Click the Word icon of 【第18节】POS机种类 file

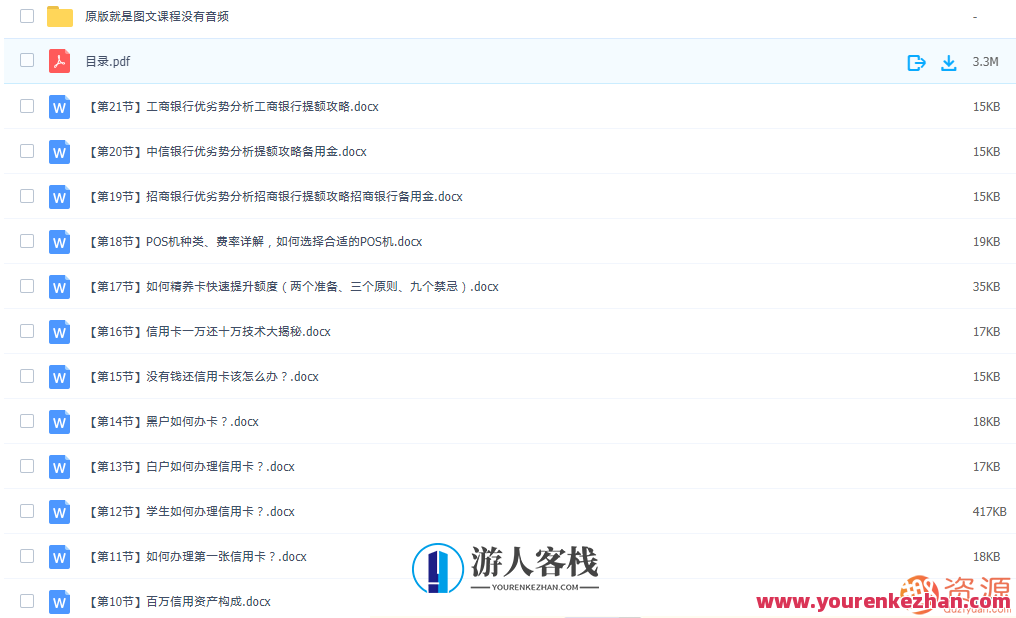click(x=59, y=241)
